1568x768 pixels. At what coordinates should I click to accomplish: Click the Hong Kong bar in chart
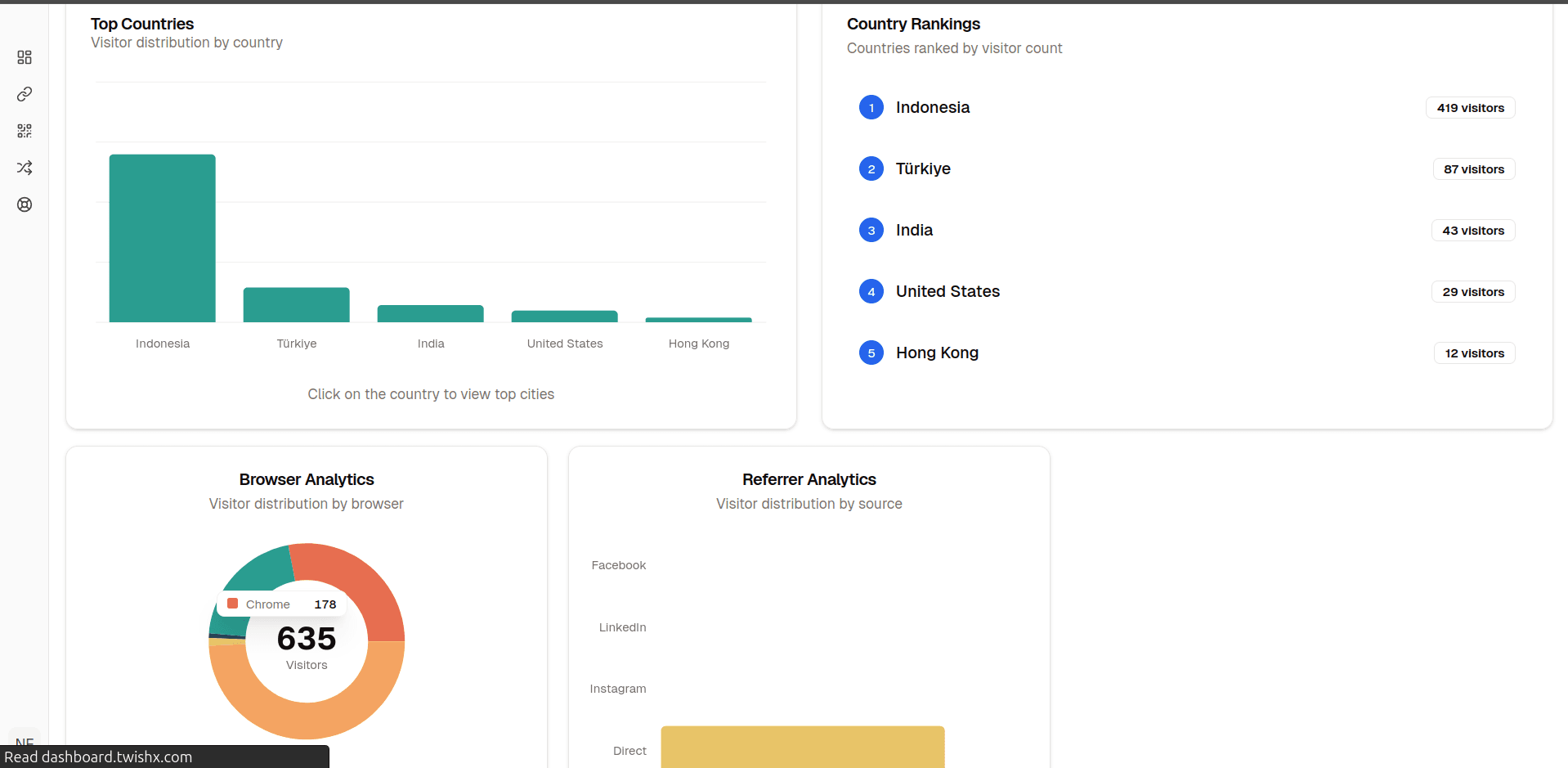point(699,320)
